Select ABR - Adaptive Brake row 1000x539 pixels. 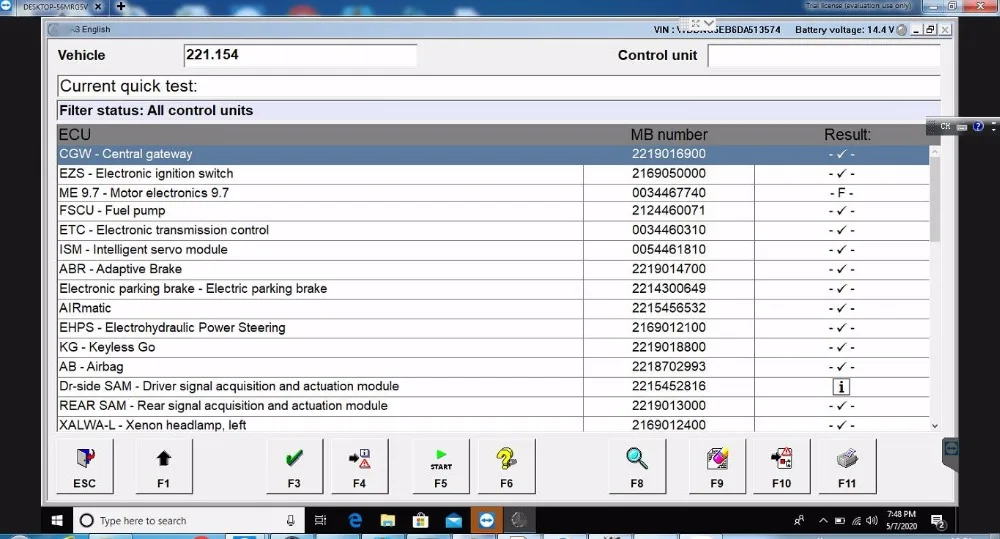[493, 269]
